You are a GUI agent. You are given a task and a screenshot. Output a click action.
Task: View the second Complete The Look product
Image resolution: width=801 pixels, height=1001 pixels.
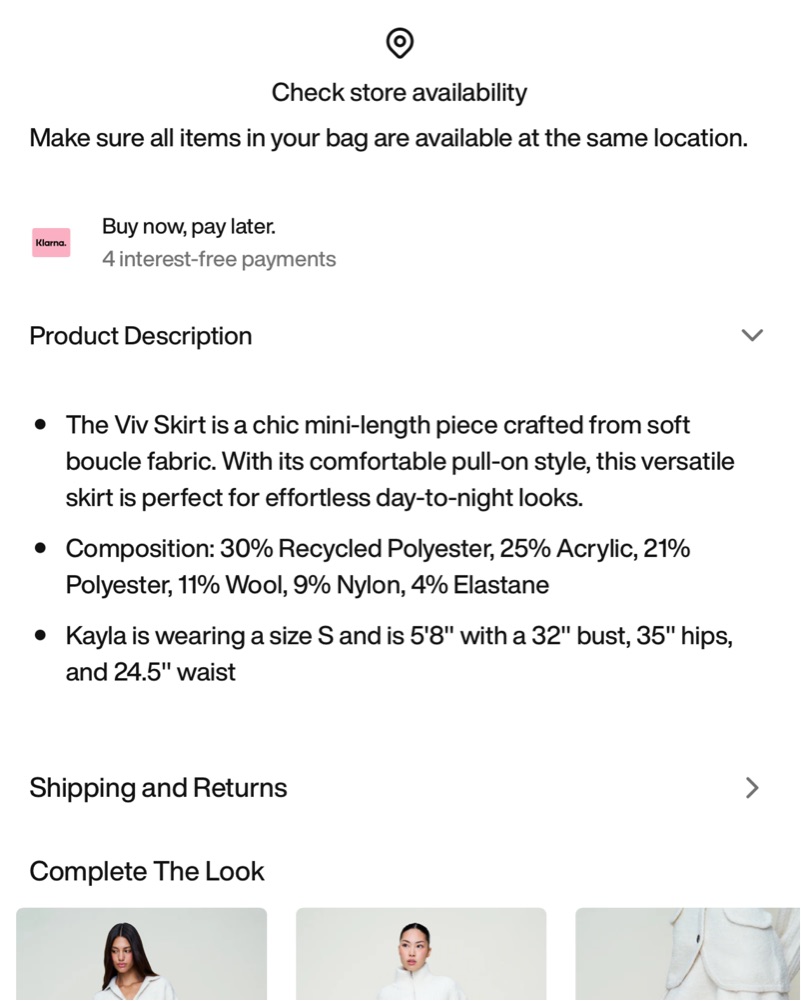coord(421,954)
